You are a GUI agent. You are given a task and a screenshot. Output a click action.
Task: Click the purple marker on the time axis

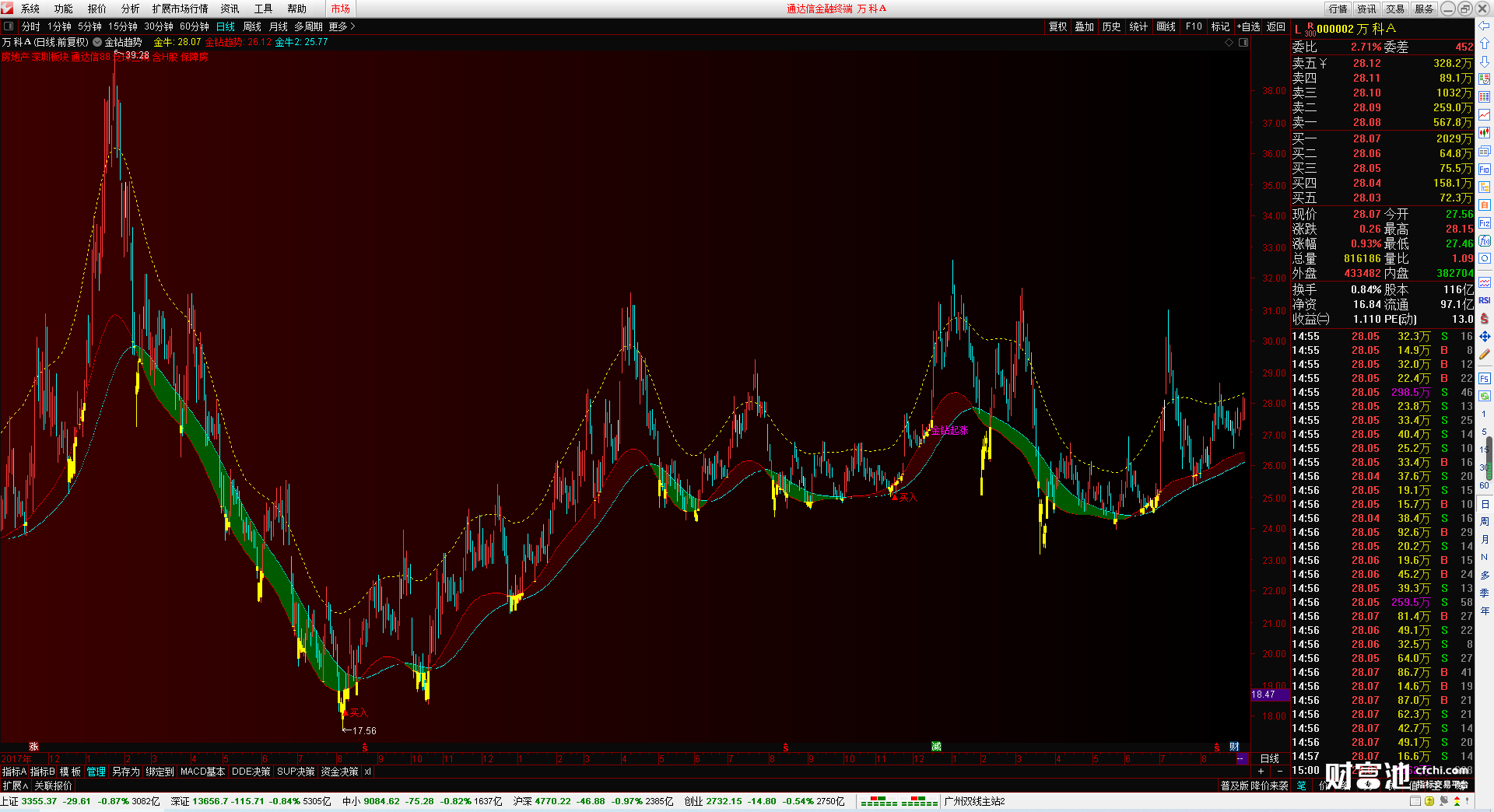[1242, 758]
